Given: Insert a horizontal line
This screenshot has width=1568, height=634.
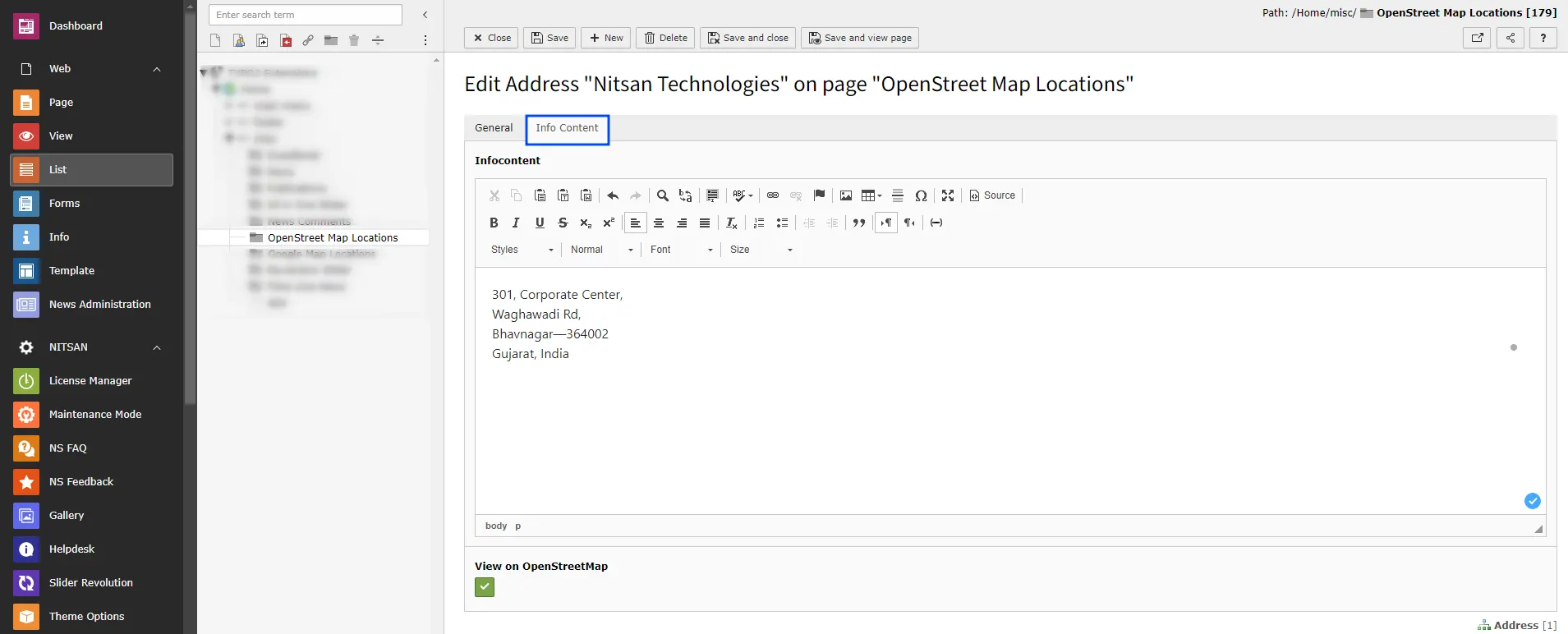Looking at the screenshot, I should coord(898,195).
